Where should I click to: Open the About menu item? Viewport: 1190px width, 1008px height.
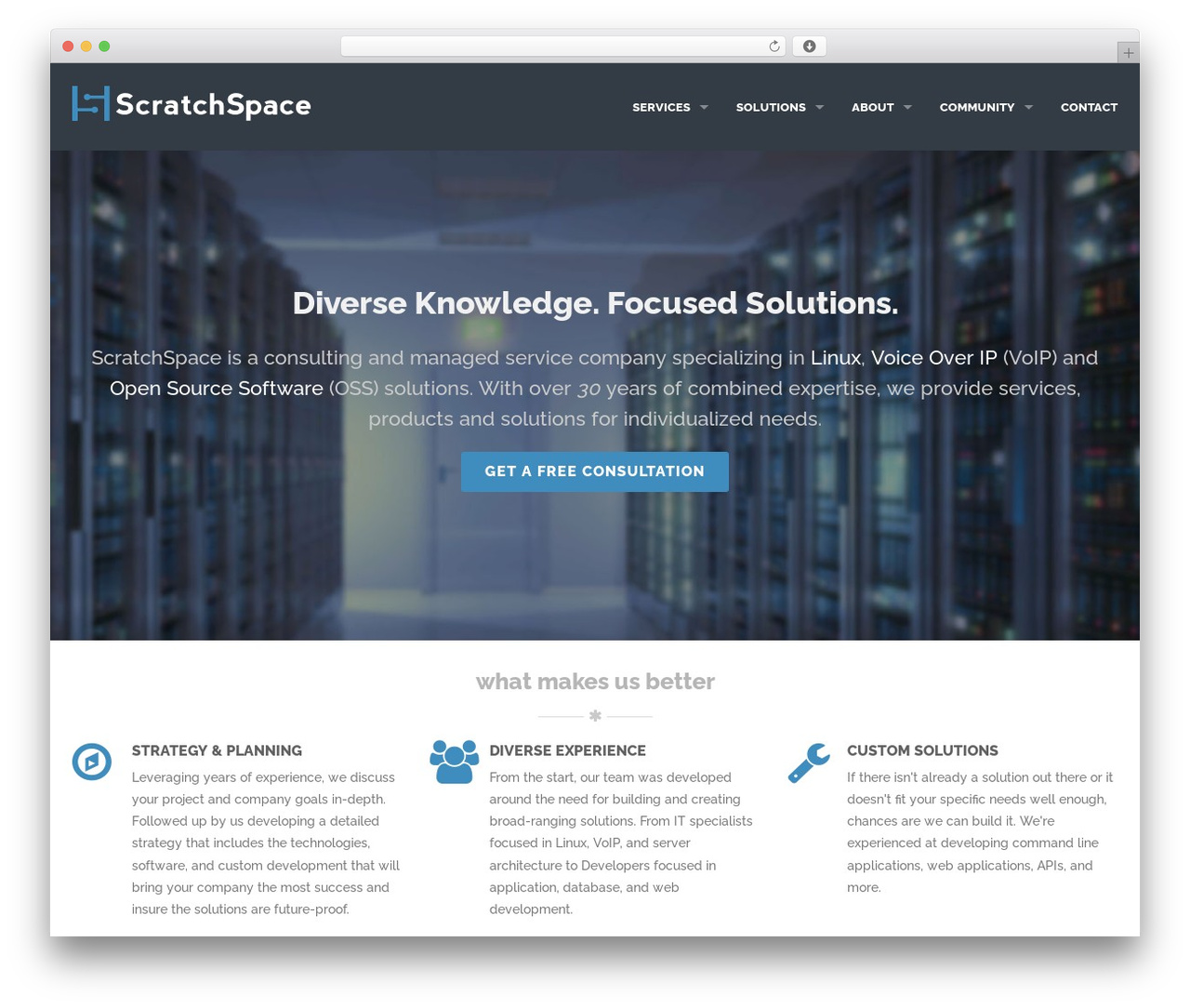click(872, 108)
